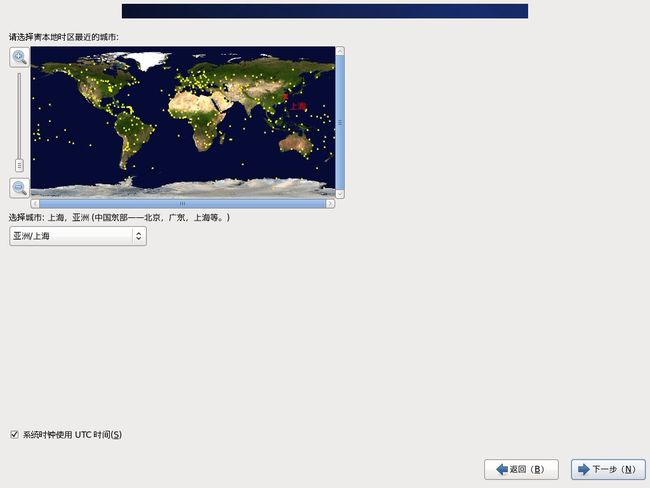The height and width of the screenshot is (488, 650).
Task: Click the 选择城市: 上海, 亚洲 description text
Action: [119, 217]
